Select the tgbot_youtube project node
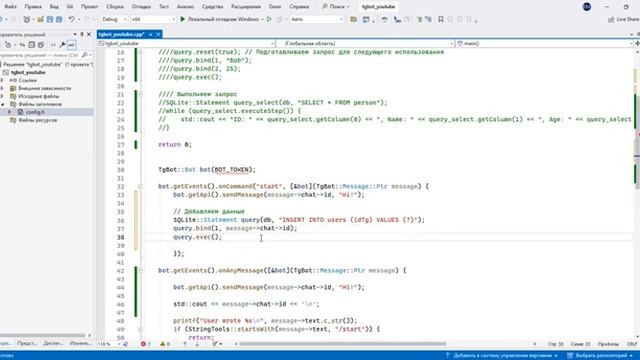640x360 pixels. [x=28, y=72]
